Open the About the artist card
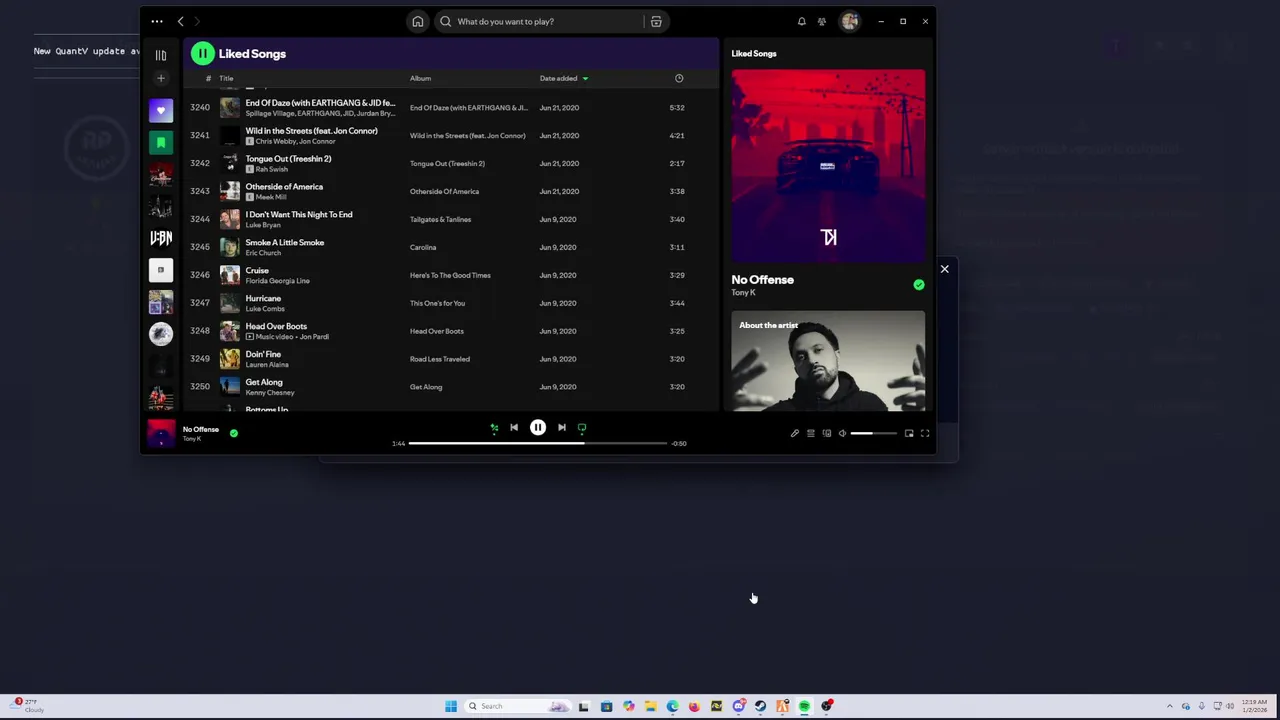The image size is (1280, 720). click(828, 361)
